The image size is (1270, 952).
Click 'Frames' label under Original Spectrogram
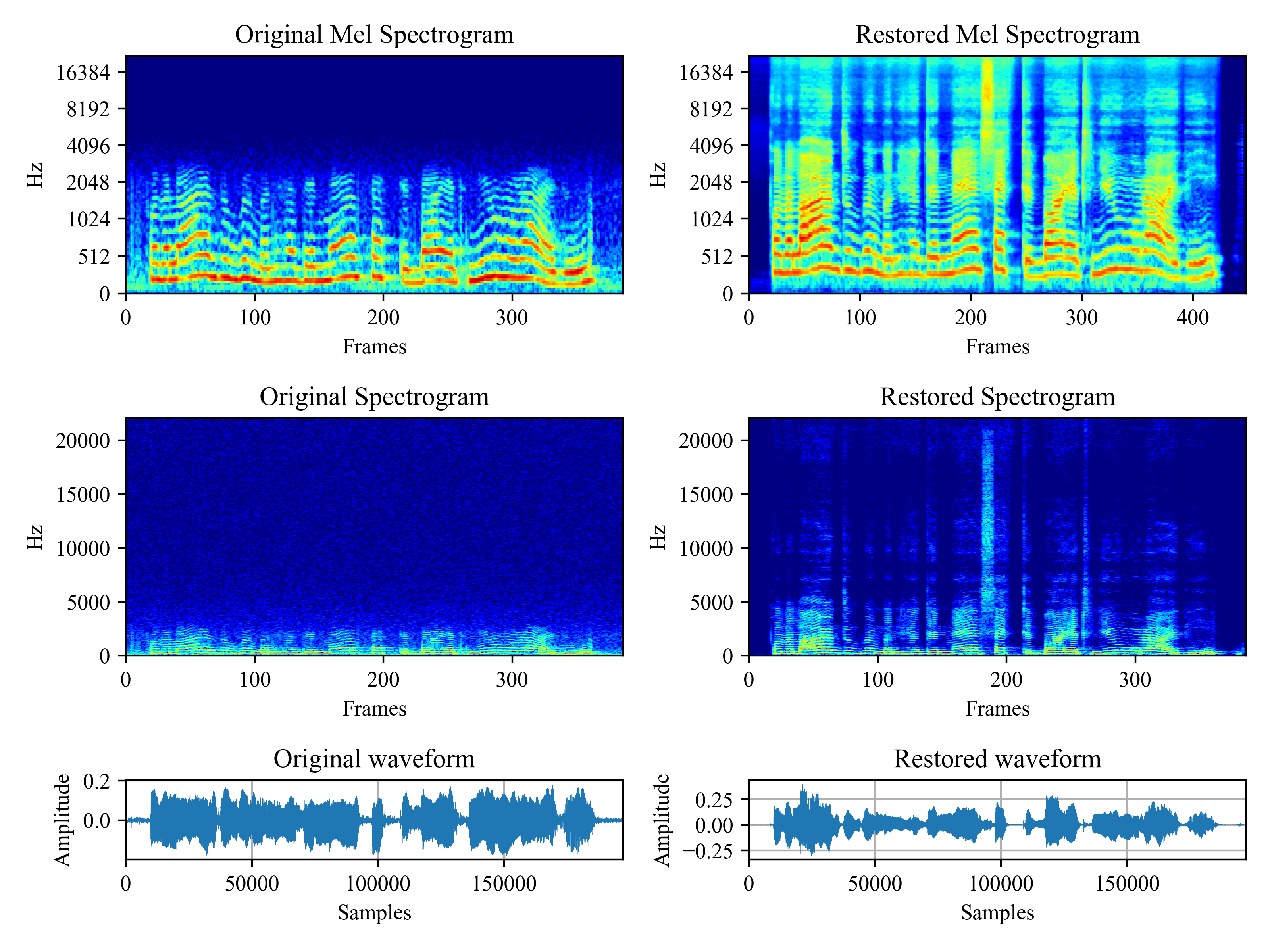374,709
